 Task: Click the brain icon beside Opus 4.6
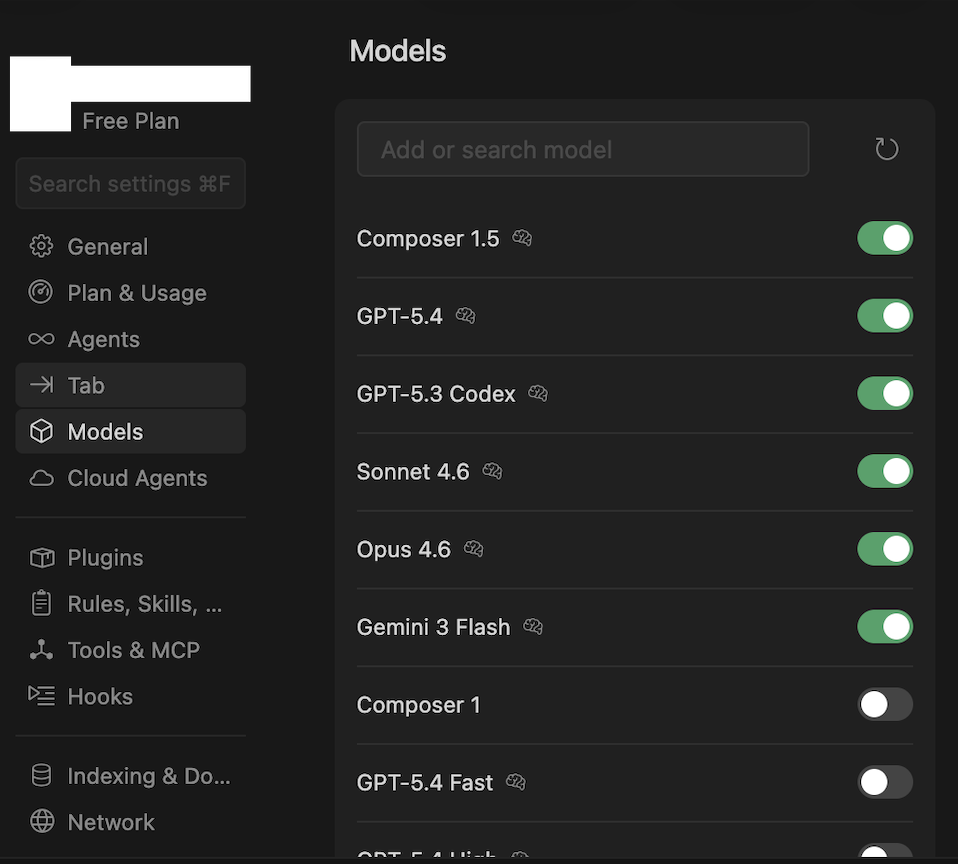tap(474, 549)
